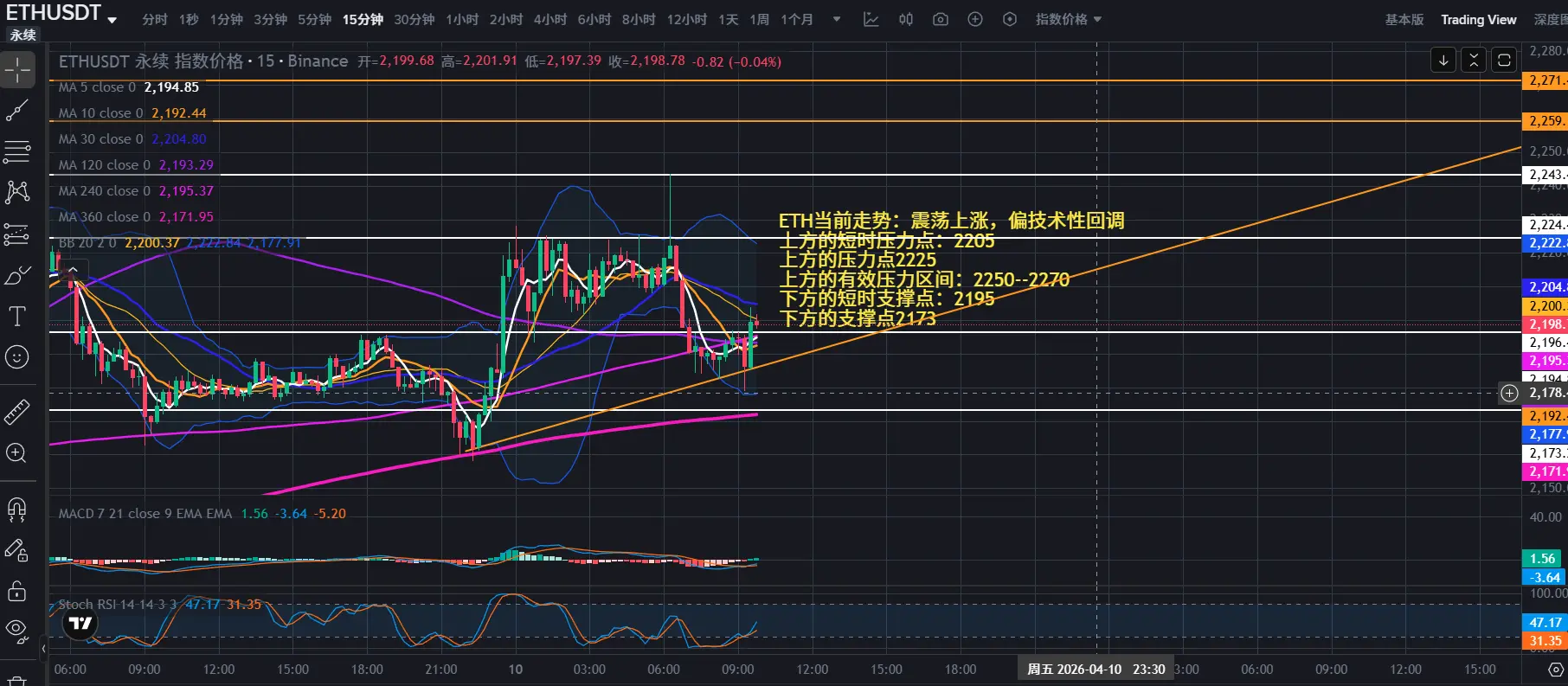Select the 30分钟 interval

[x=414, y=19]
